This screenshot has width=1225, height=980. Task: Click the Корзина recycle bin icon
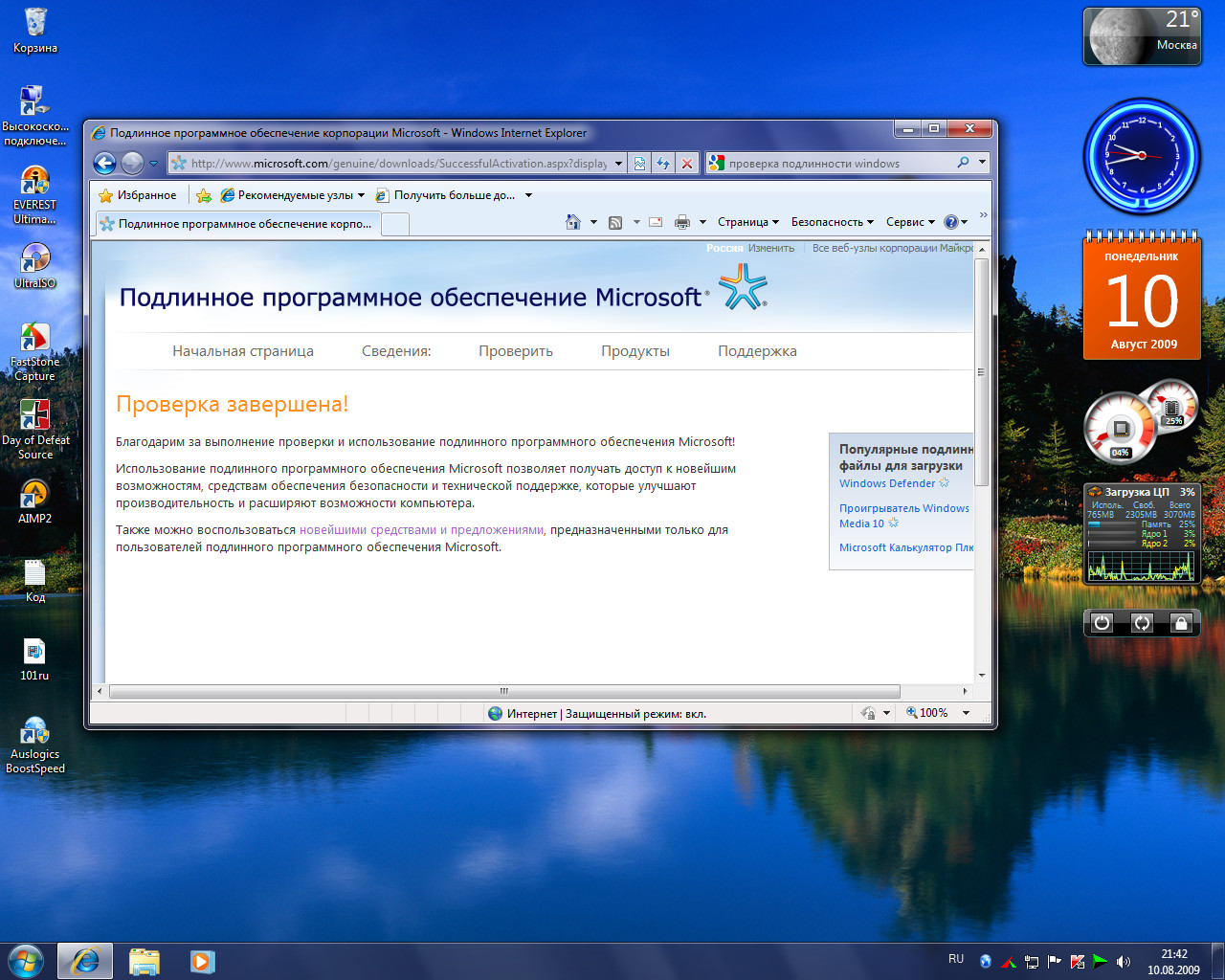pos(35,31)
